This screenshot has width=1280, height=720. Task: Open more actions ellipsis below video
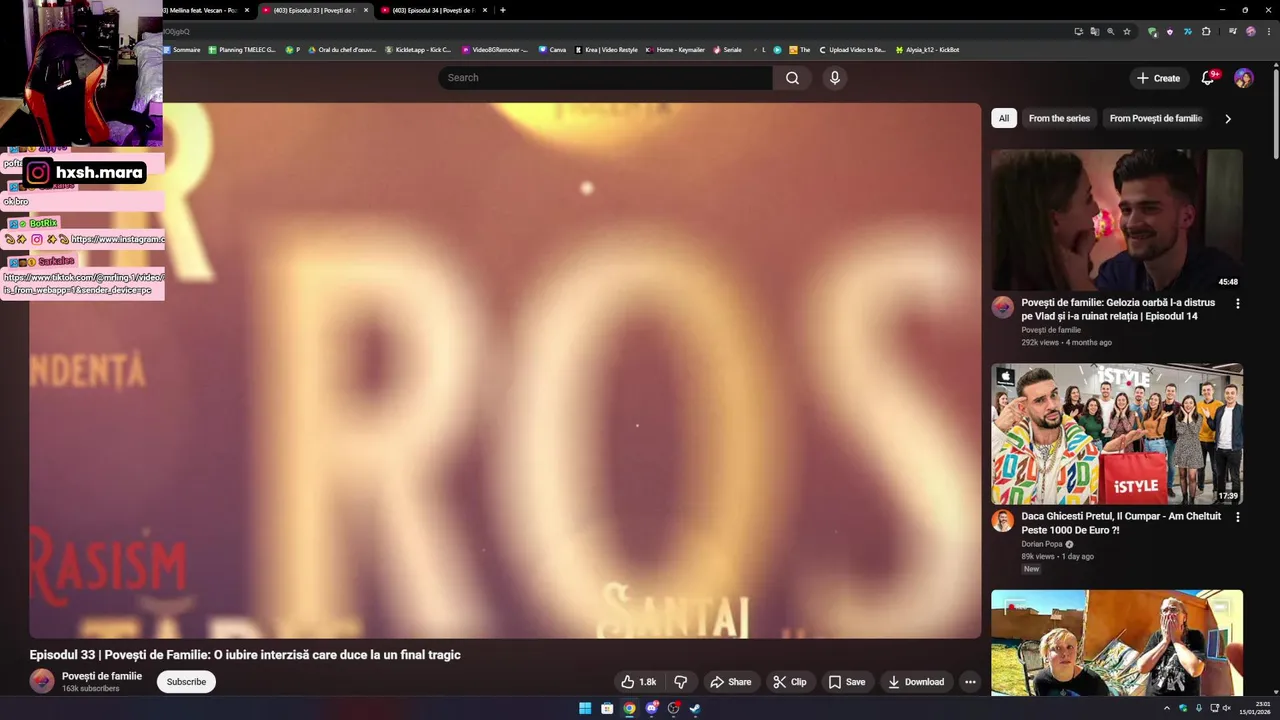pyautogui.click(x=970, y=682)
